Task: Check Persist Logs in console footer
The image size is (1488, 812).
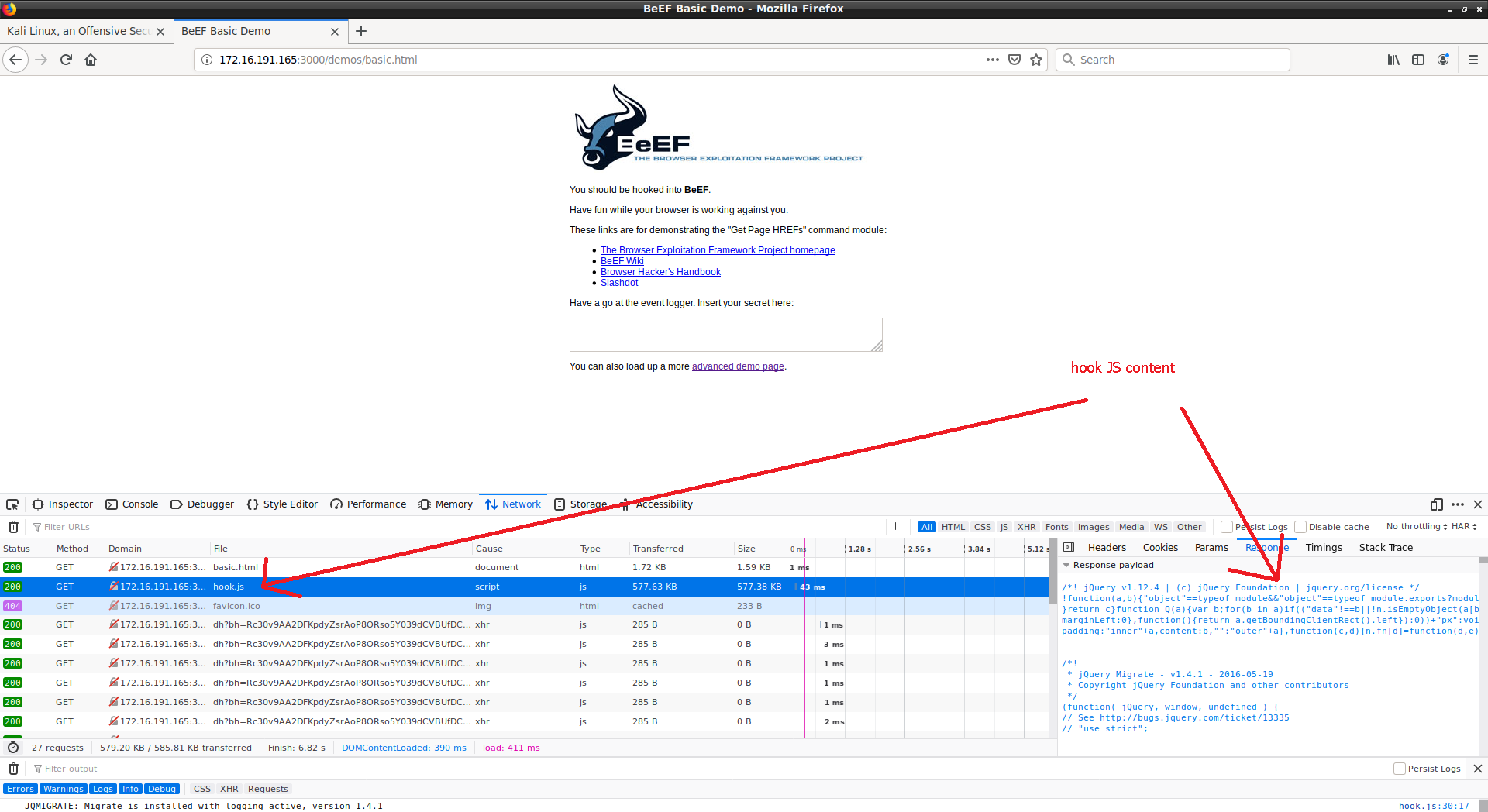Action: [x=1400, y=769]
